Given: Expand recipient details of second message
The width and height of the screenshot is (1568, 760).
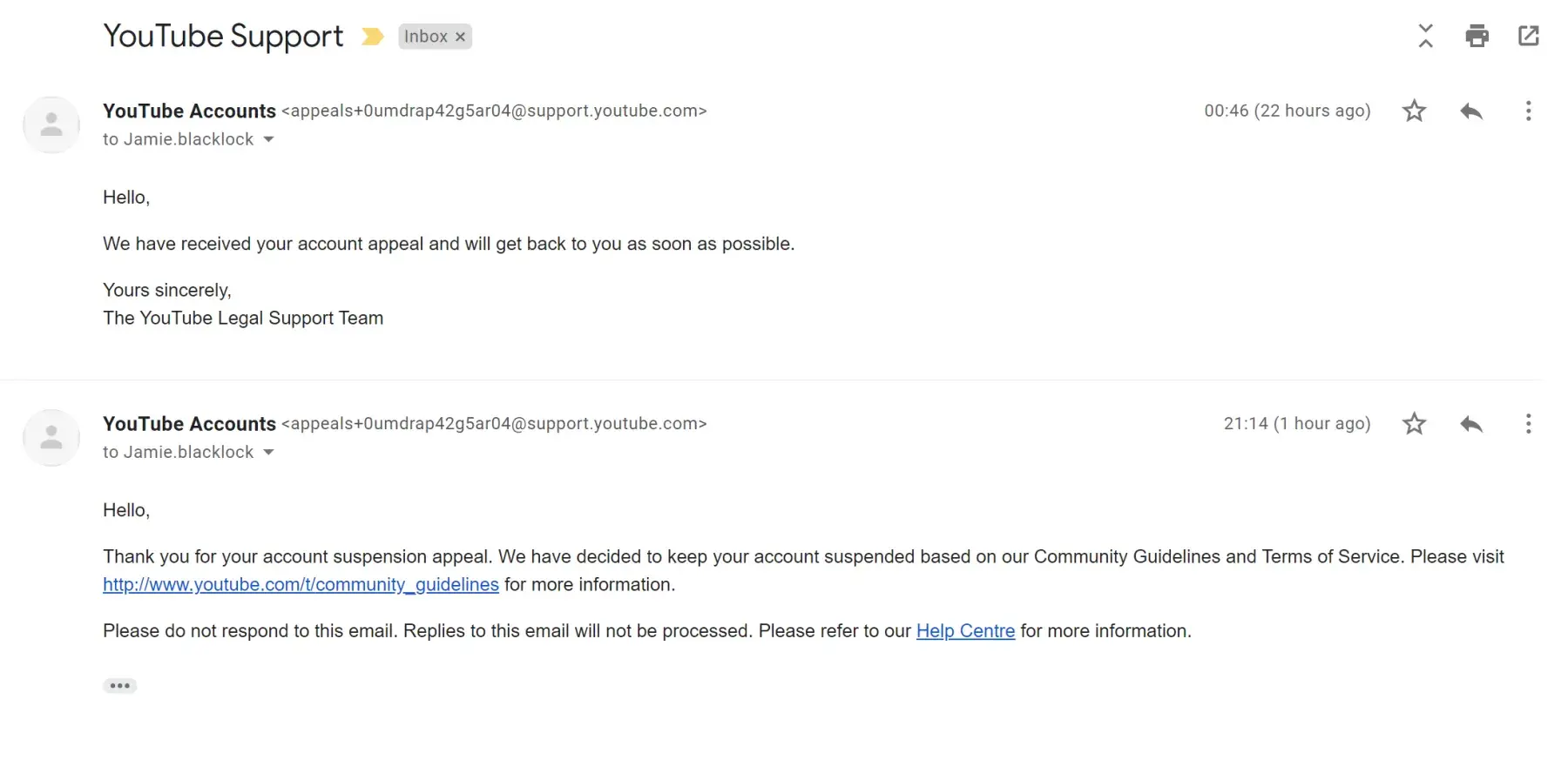Looking at the screenshot, I should (x=268, y=452).
